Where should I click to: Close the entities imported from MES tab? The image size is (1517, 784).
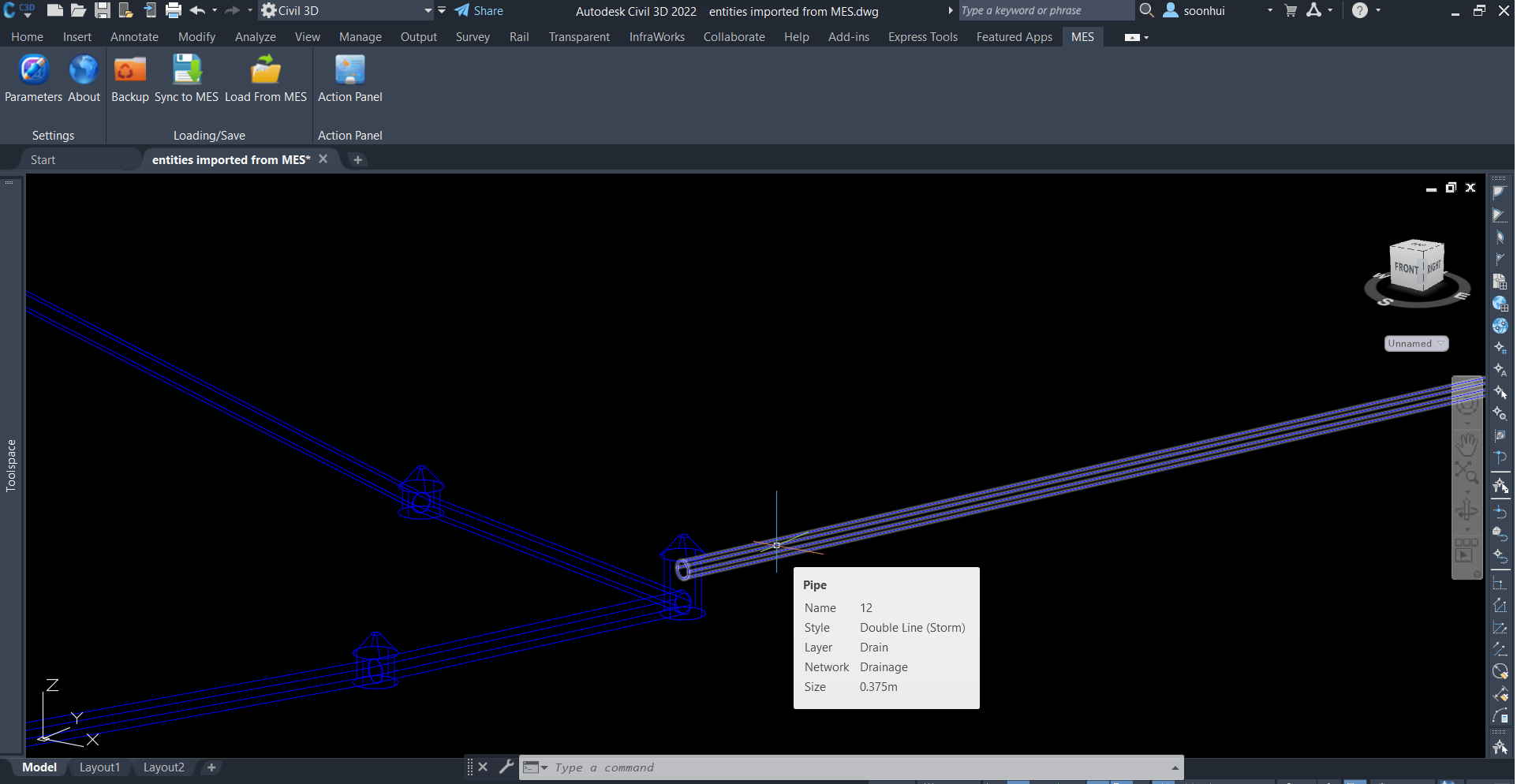coord(323,159)
